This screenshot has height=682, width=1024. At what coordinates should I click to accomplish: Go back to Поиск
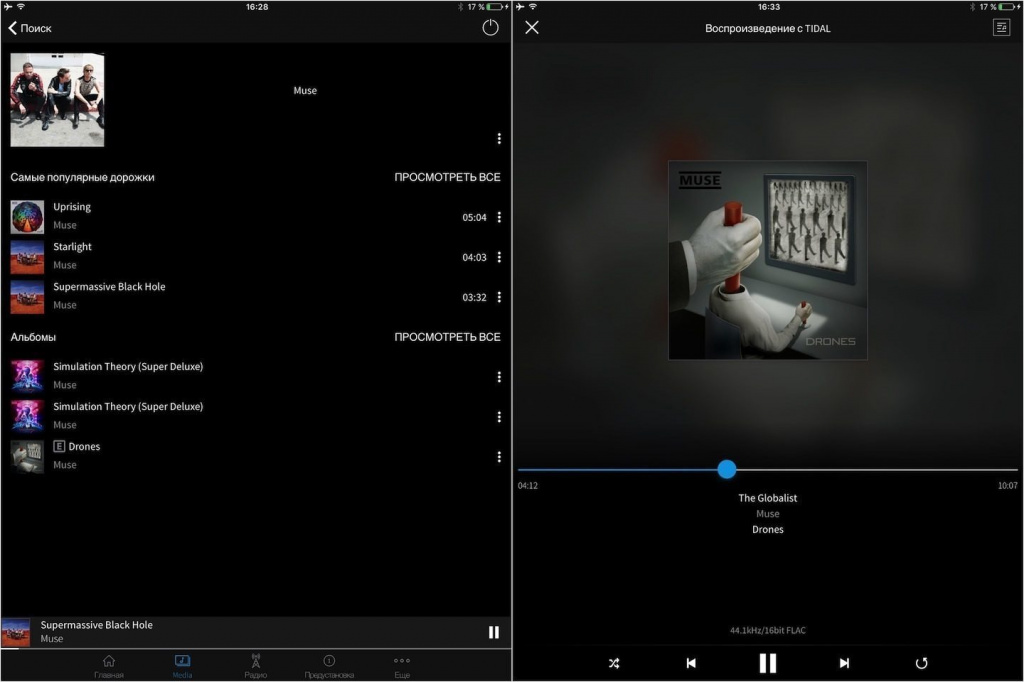[30, 28]
